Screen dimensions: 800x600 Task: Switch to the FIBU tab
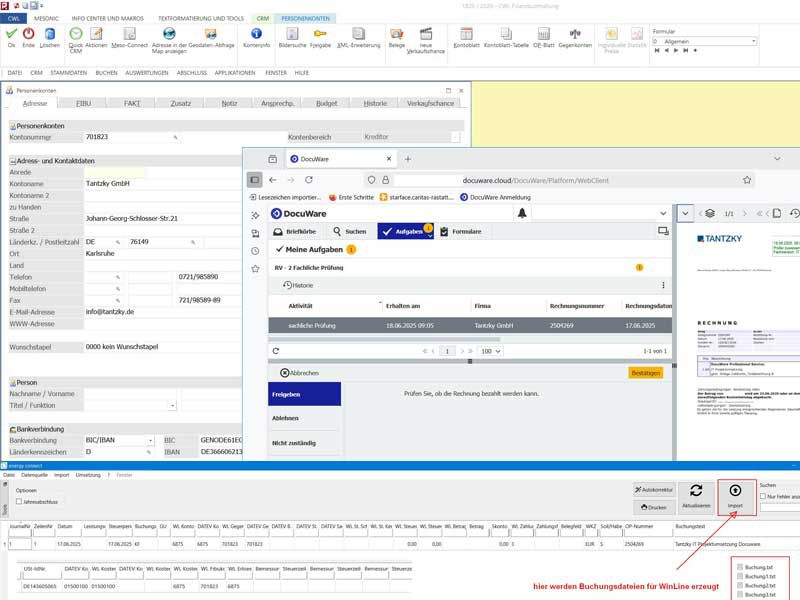coord(83,104)
